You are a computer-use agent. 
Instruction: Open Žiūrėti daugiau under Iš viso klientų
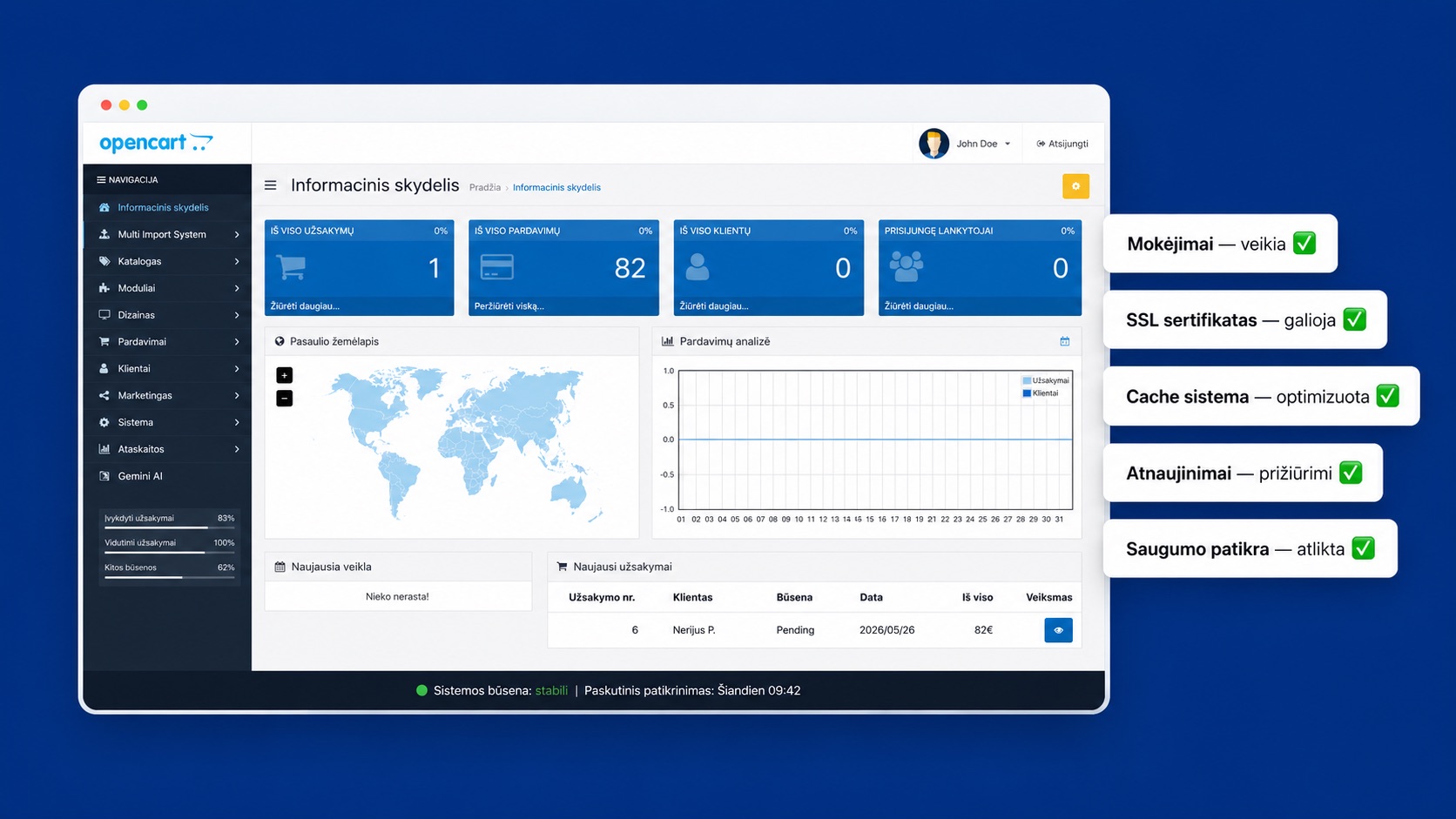[x=714, y=306]
